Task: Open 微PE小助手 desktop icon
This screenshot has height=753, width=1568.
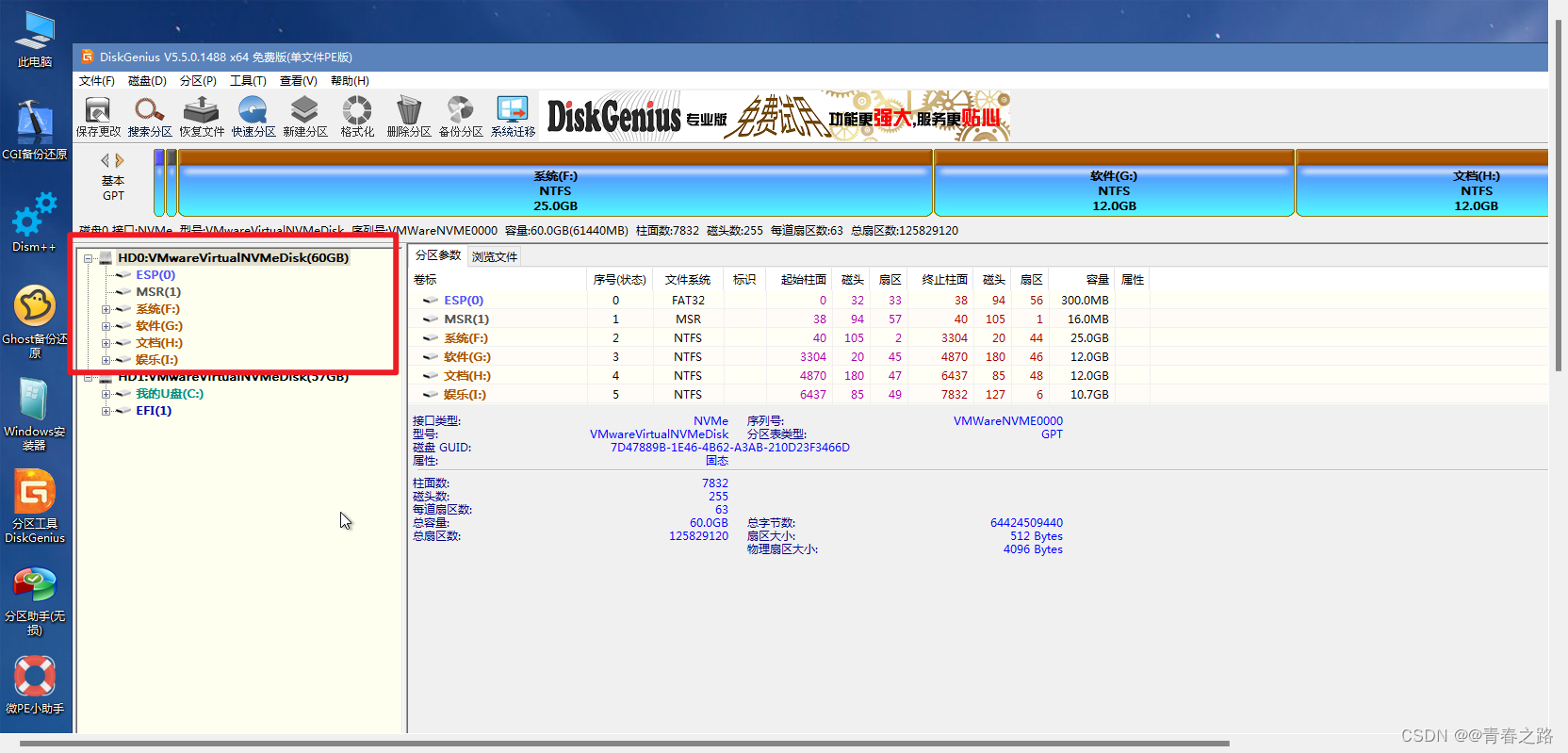Action: coord(35,684)
